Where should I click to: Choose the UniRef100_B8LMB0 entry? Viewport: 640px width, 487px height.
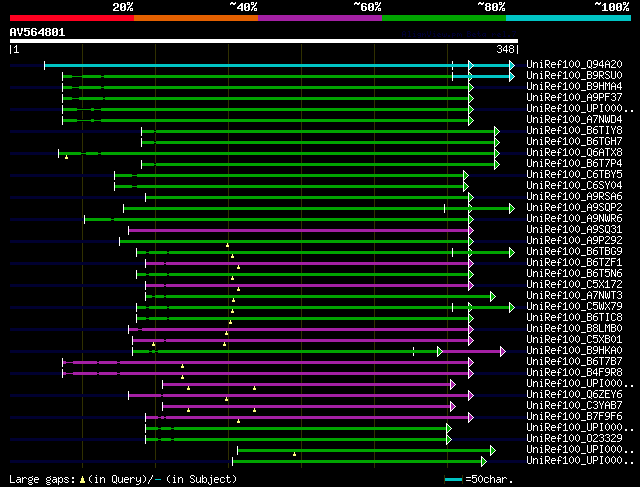[x=574, y=329]
